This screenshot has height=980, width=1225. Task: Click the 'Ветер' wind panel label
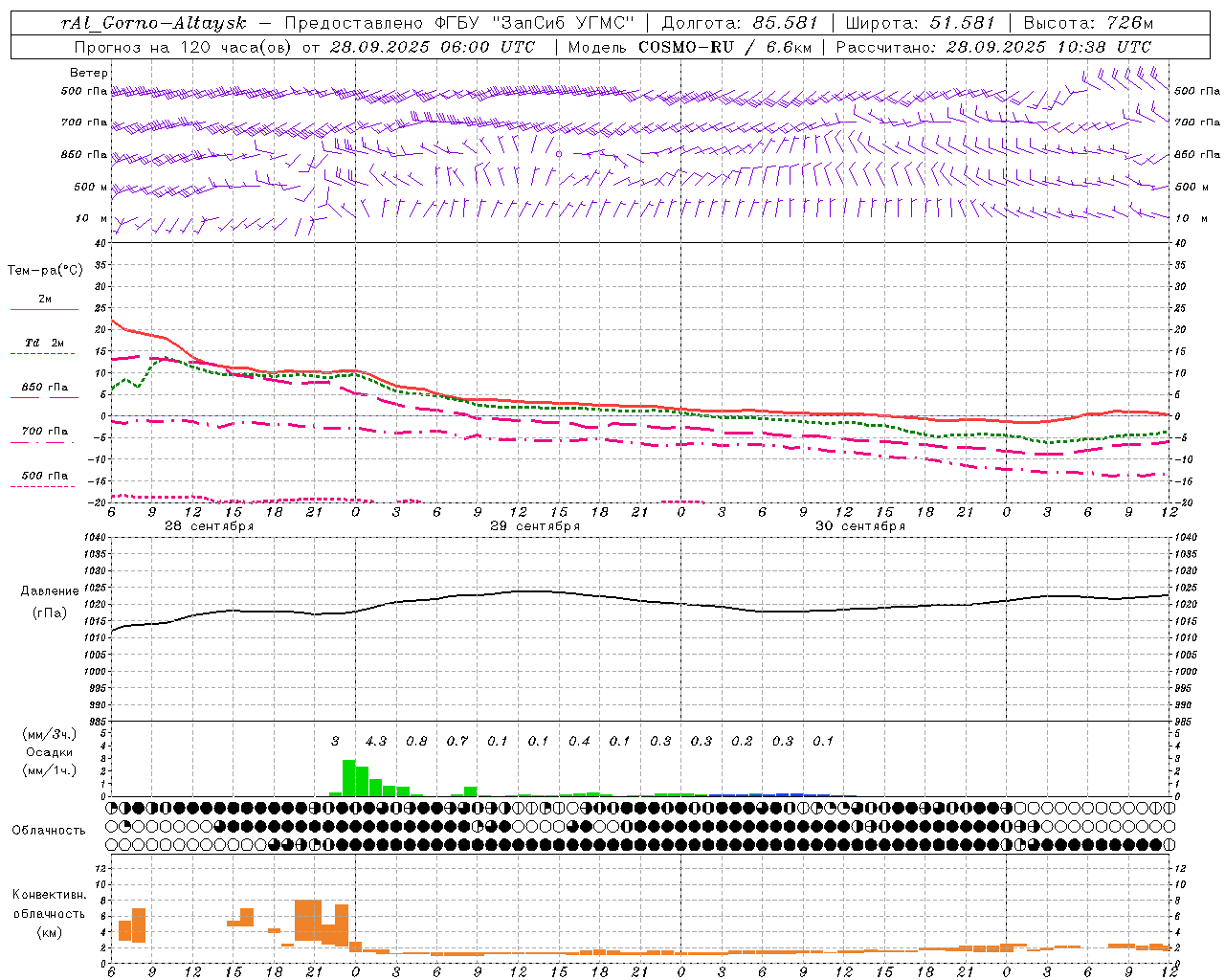[89, 73]
